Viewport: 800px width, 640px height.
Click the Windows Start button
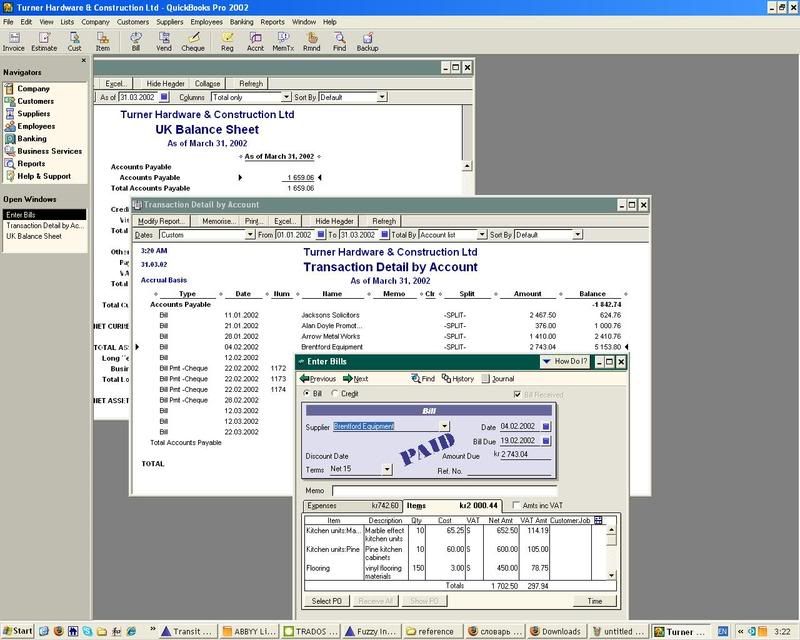click(x=17, y=631)
